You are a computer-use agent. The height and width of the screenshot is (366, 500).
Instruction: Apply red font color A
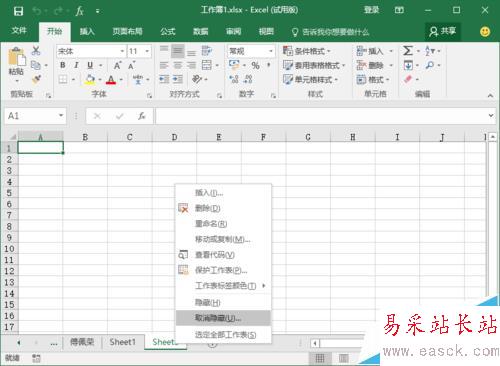coord(111,79)
